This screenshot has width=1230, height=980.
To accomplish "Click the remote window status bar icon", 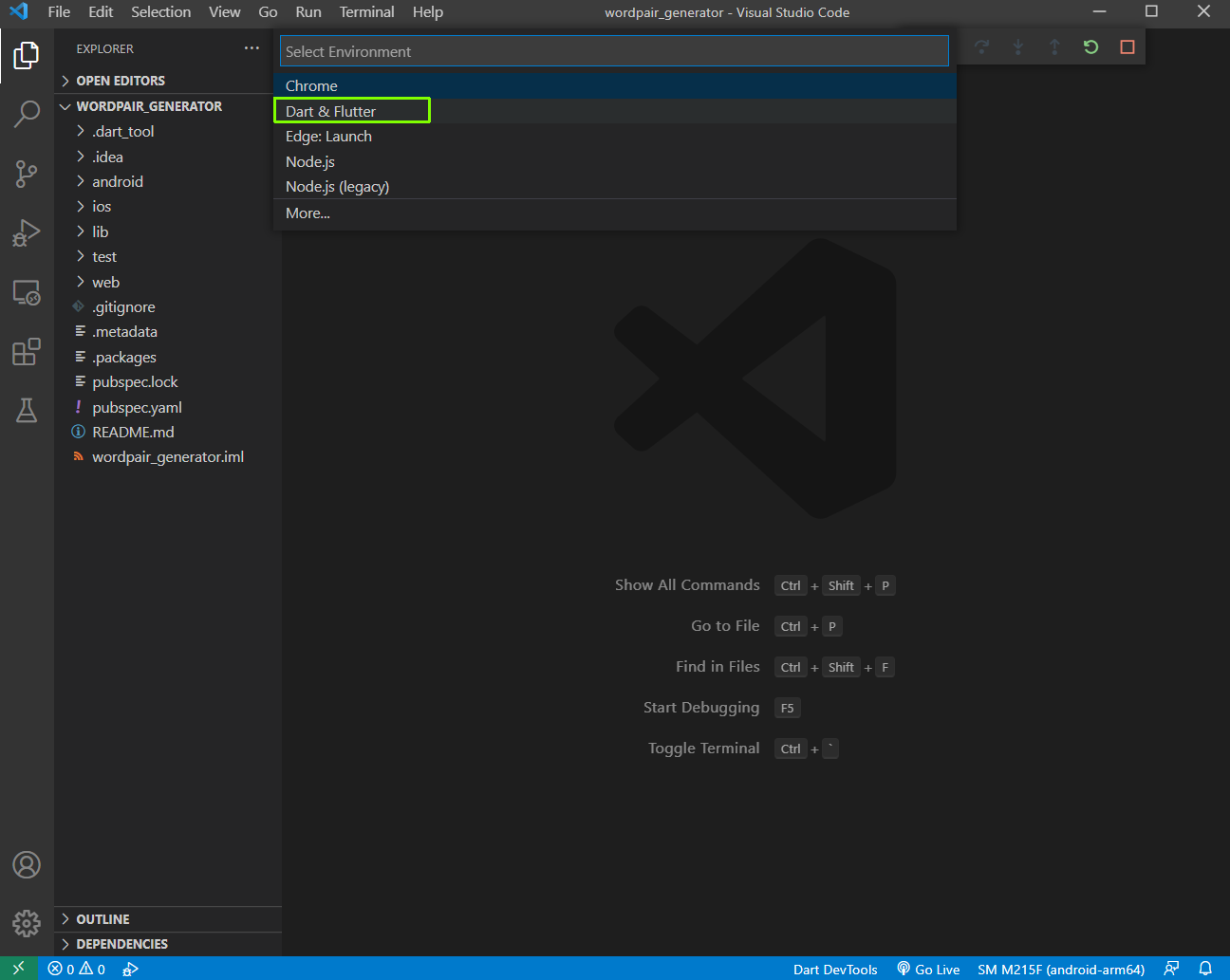I will pyautogui.click(x=19, y=969).
